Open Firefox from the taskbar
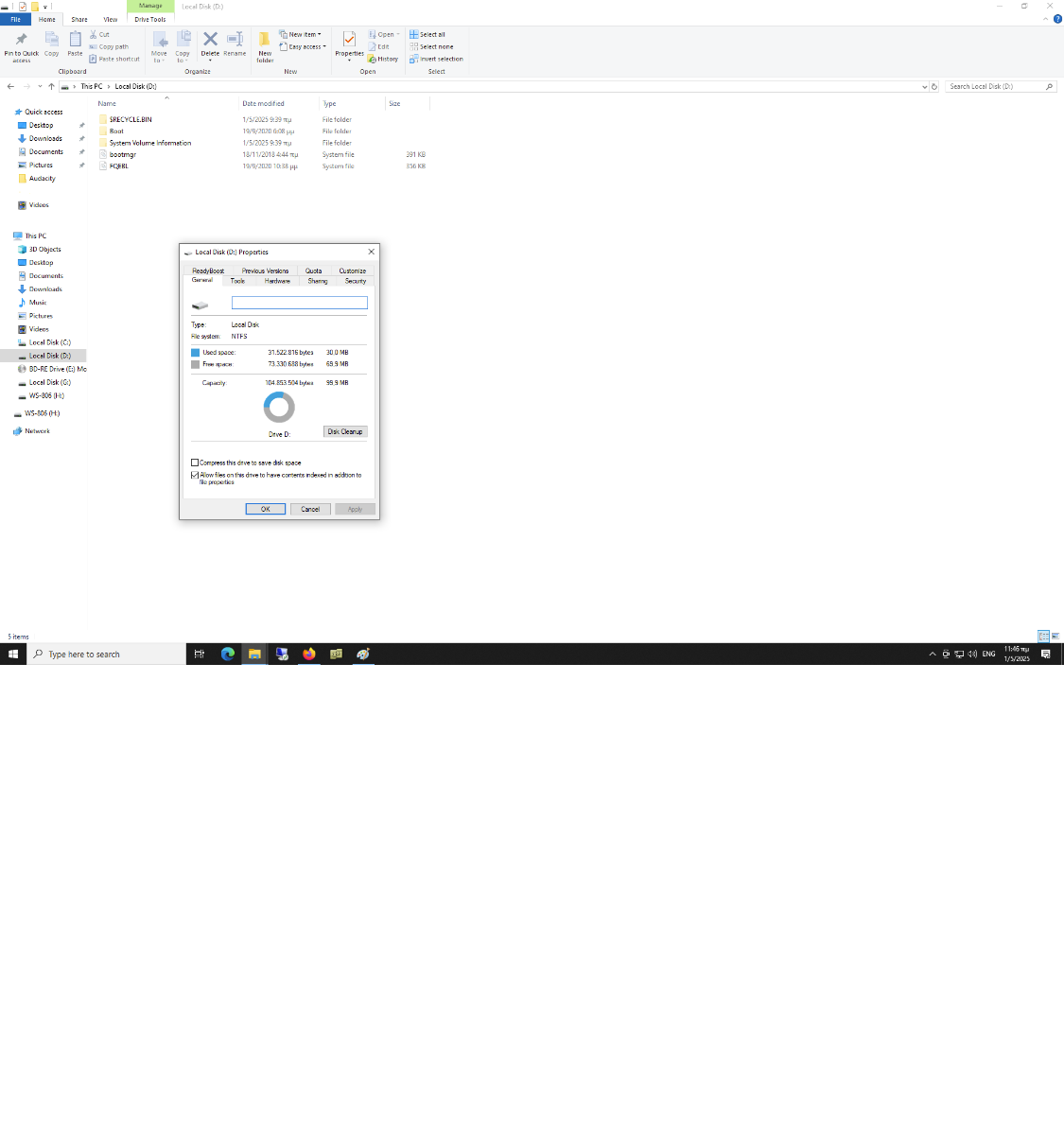The height and width of the screenshot is (1135, 1064). (308, 654)
